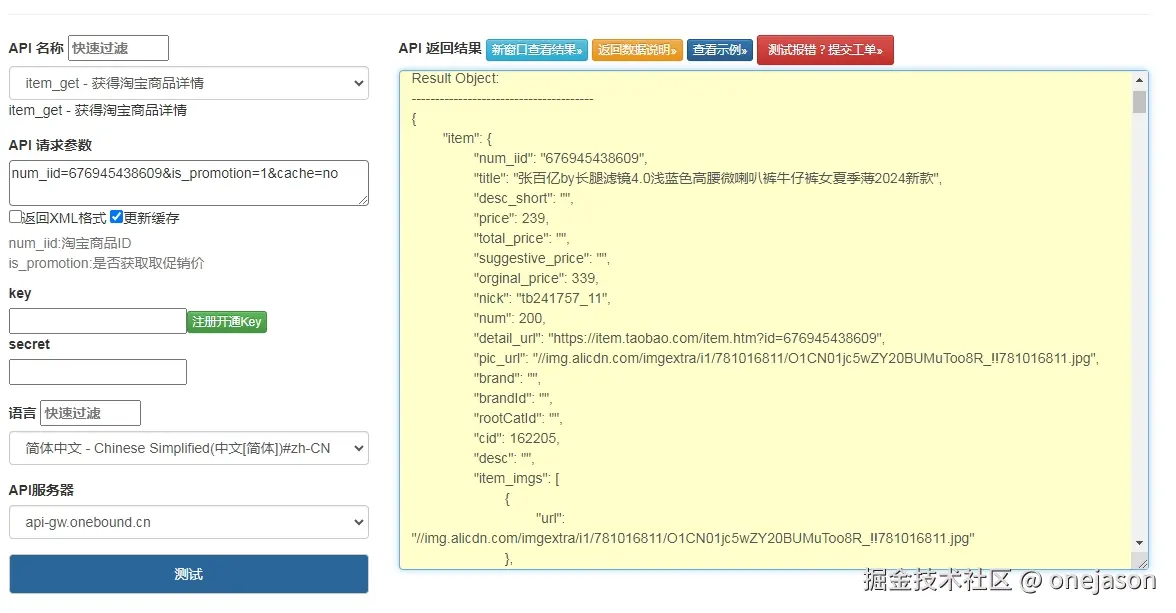Open the 简体中文 language dropdown
The width and height of the screenshot is (1176, 613).
coord(189,448)
